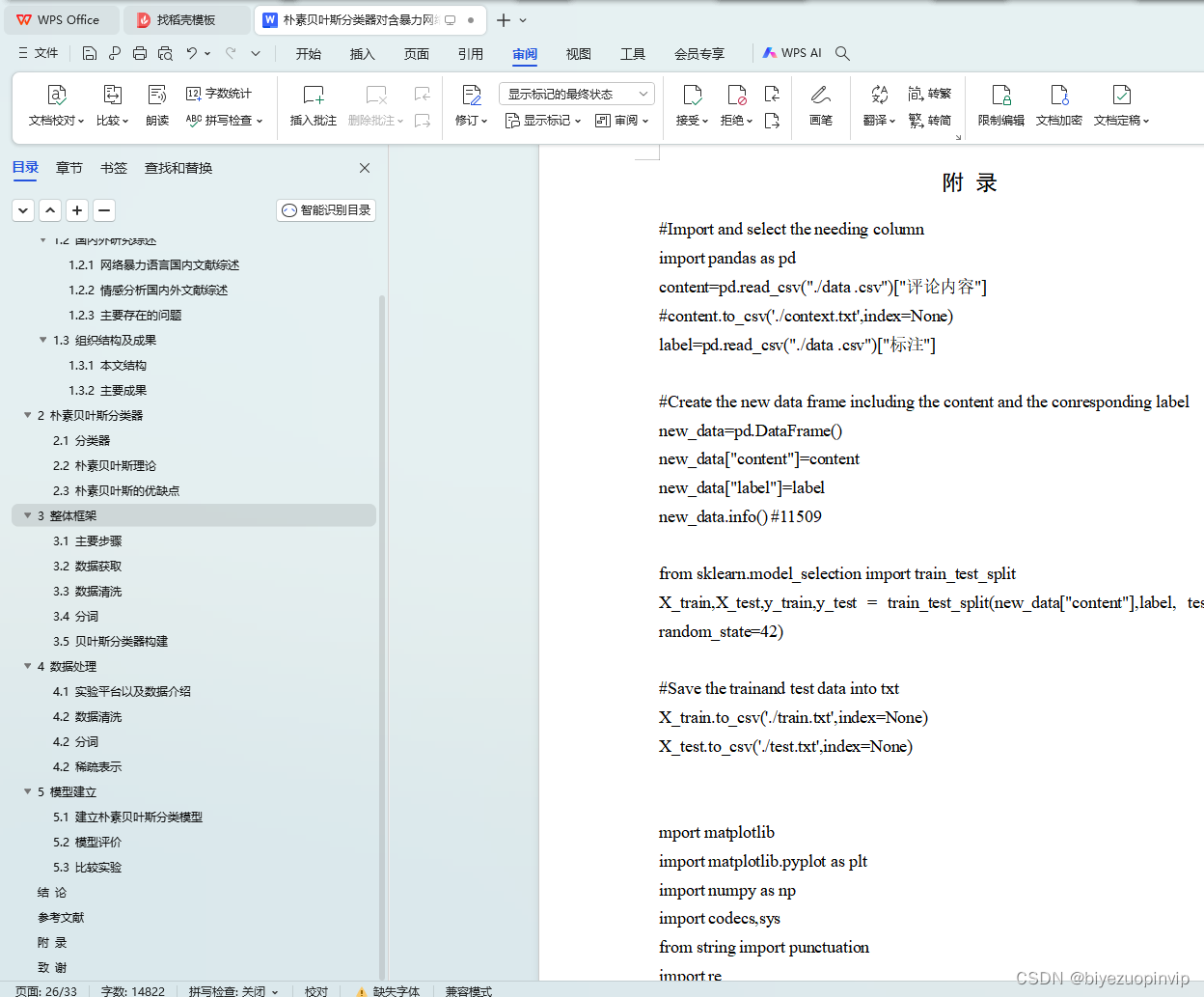Viewport: 1204px width, 997px height.
Task: Click 拼写检查: 关闭 in status bar
Action: (x=233, y=991)
